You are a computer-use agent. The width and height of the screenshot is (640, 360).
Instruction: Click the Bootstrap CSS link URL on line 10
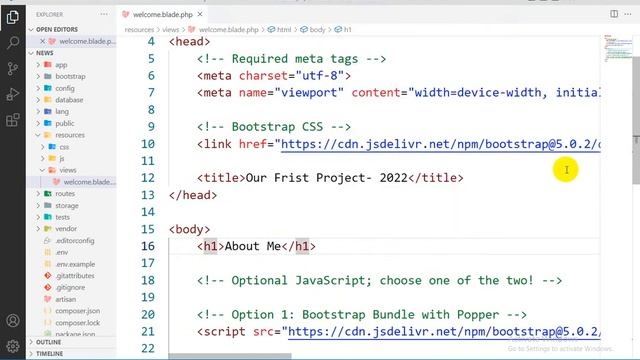[x=441, y=144]
